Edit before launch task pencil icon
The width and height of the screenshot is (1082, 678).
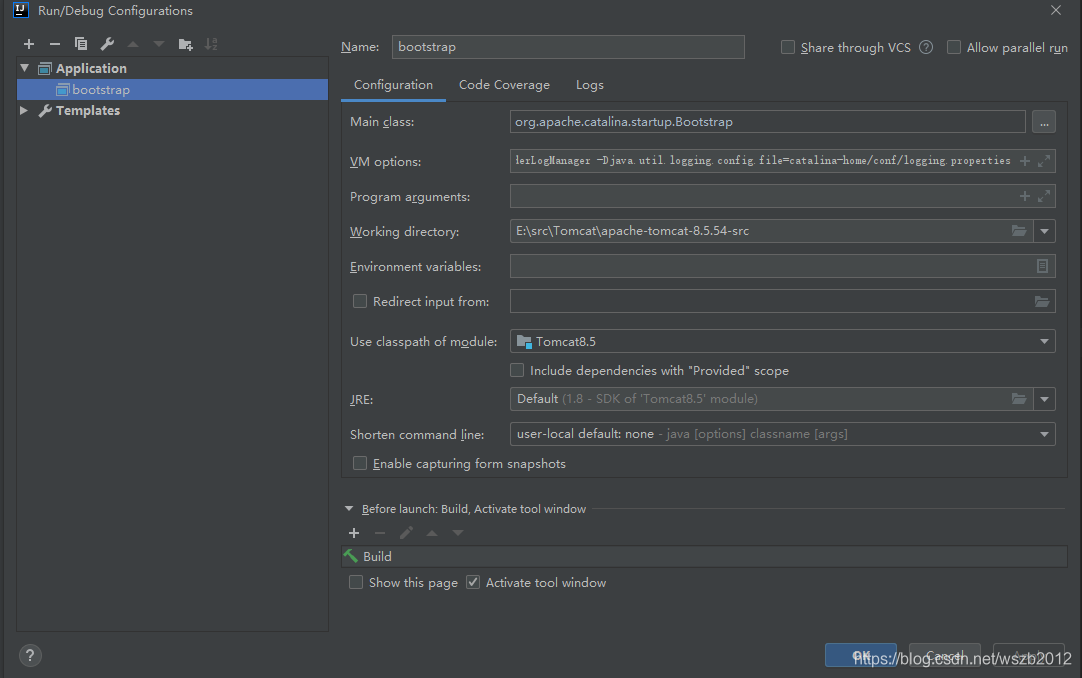pos(406,532)
